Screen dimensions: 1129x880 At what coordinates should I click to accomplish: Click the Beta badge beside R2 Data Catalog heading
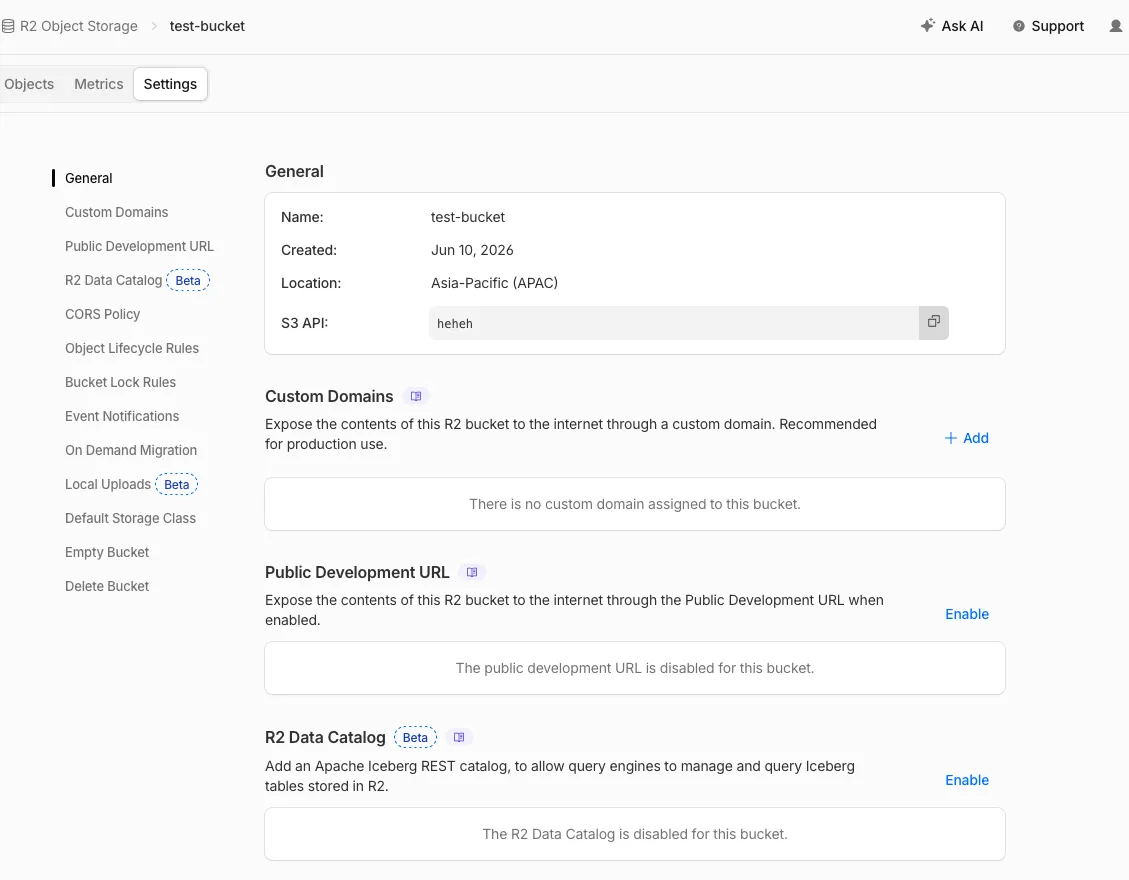[x=415, y=737]
